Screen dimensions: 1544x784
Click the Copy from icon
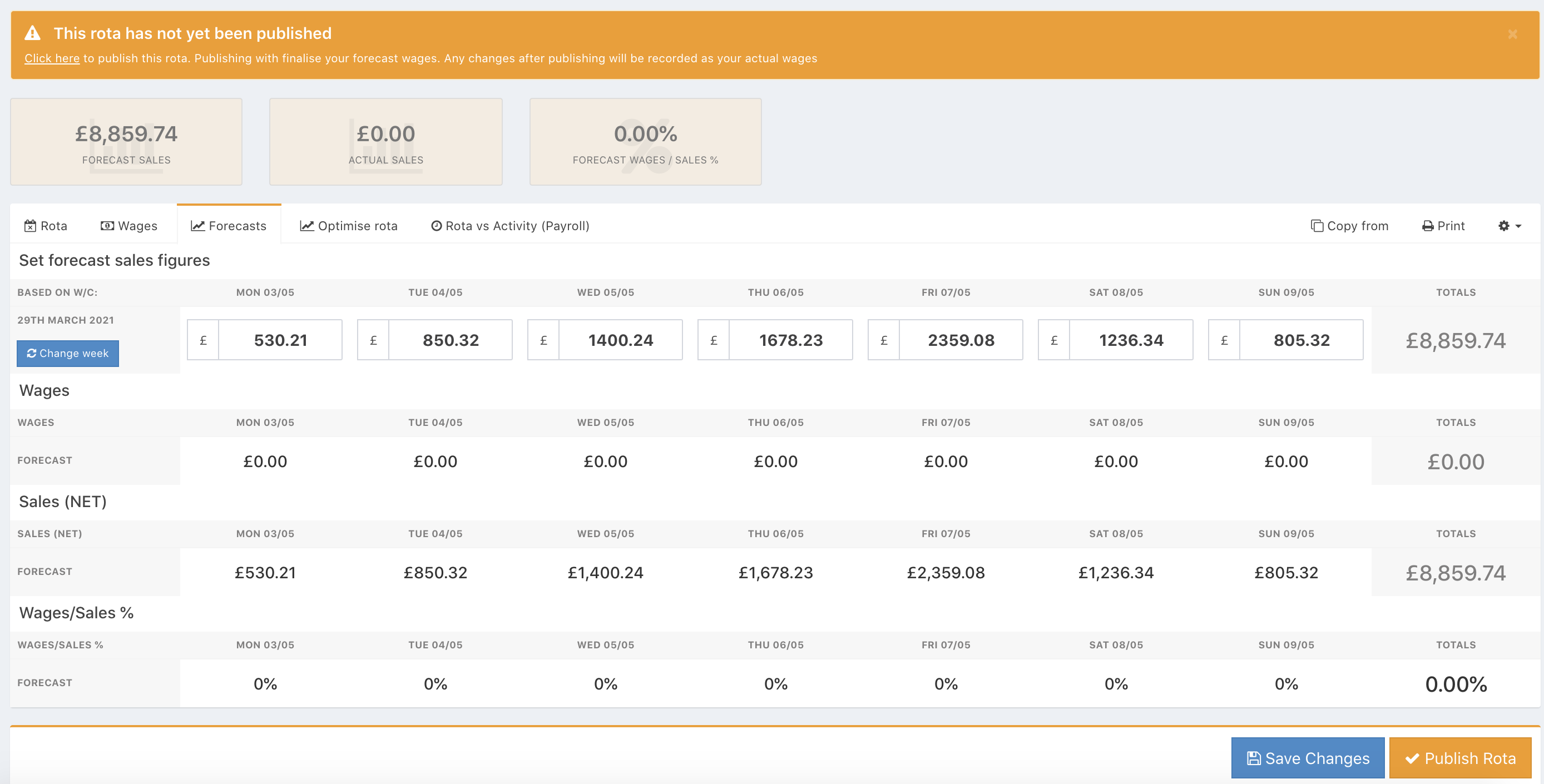[1317, 226]
